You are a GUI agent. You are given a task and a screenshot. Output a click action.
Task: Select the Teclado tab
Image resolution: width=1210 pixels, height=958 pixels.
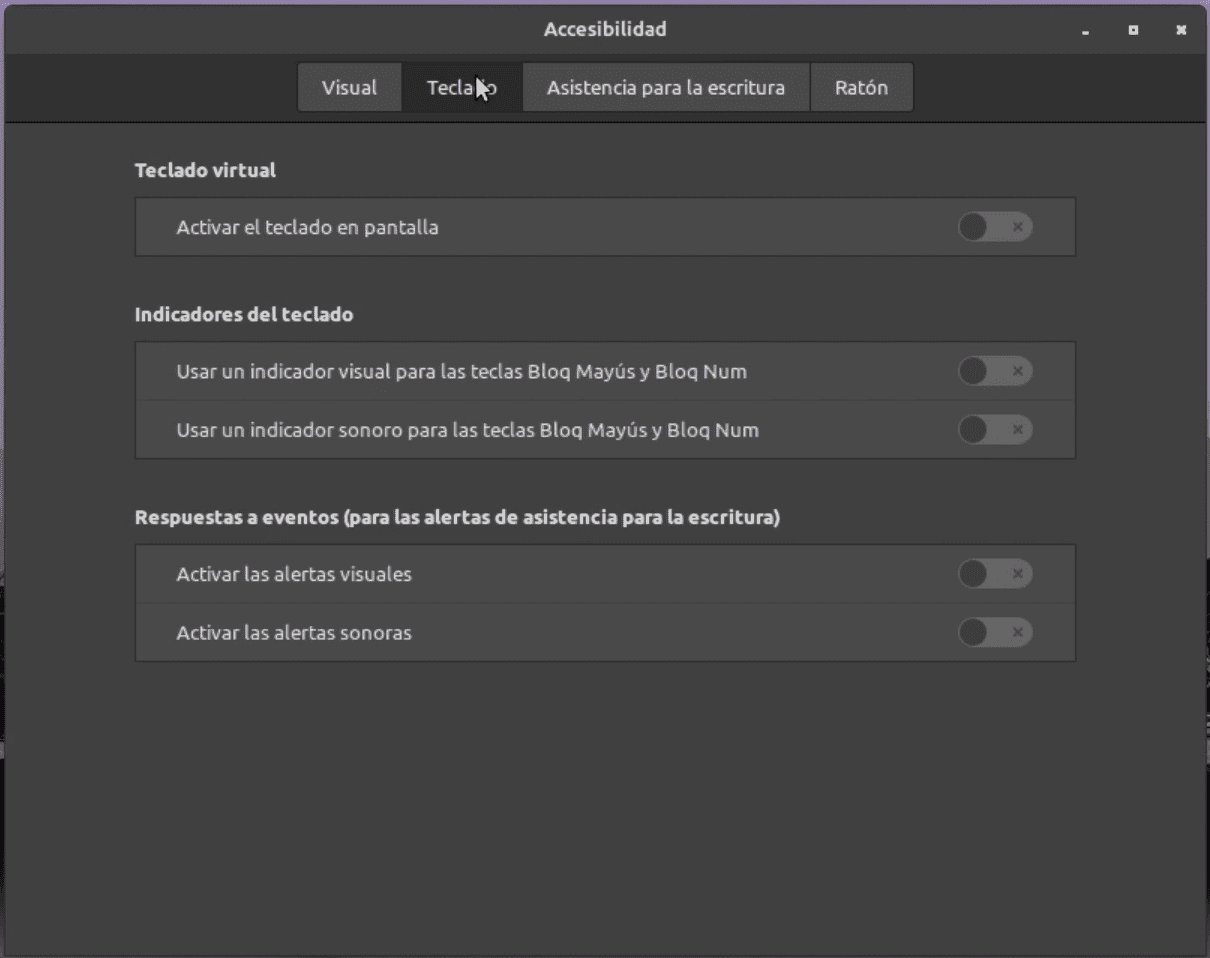click(462, 87)
